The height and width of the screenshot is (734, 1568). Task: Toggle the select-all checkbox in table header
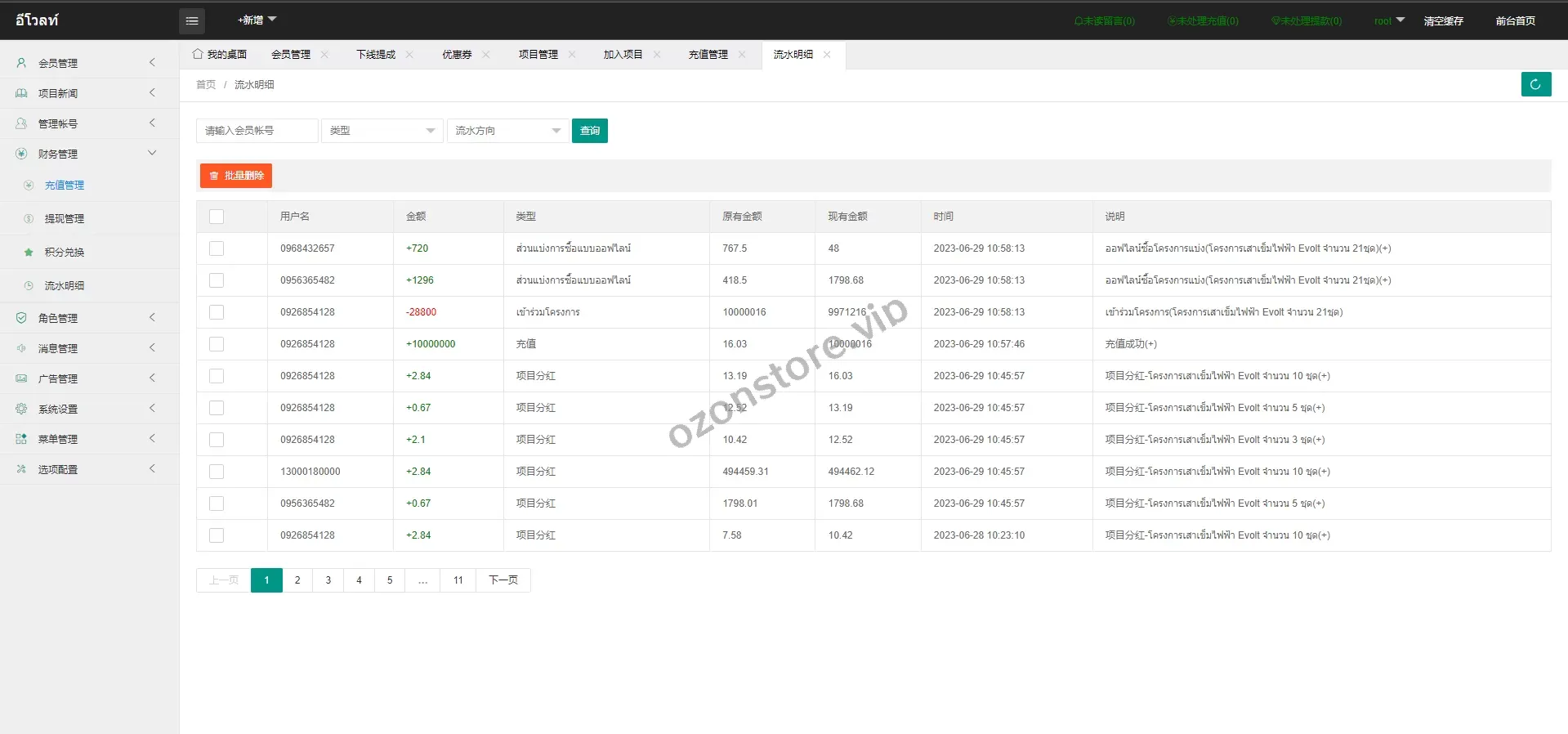point(217,217)
